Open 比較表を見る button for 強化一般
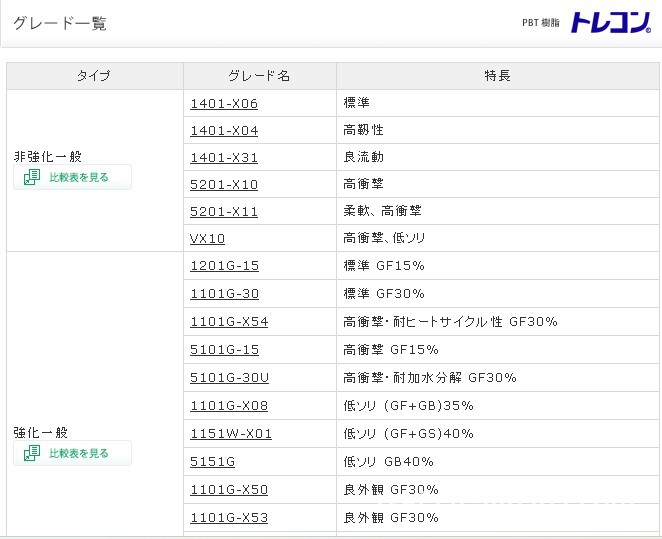 pos(78,454)
